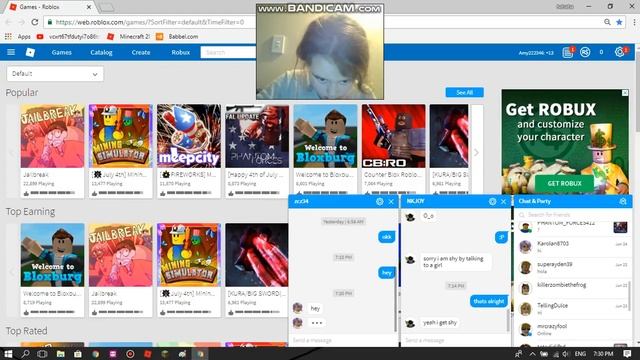
Task: Open superayden39 conversation in chat list
Action: tap(573, 267)
